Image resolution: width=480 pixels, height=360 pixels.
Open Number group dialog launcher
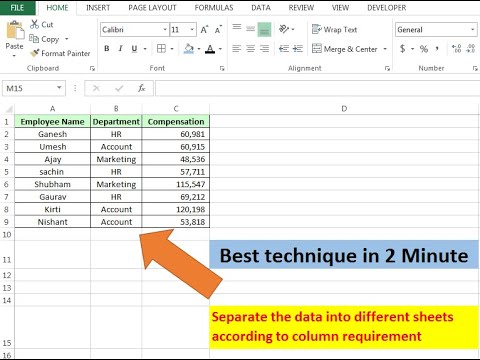coord(475,68)
